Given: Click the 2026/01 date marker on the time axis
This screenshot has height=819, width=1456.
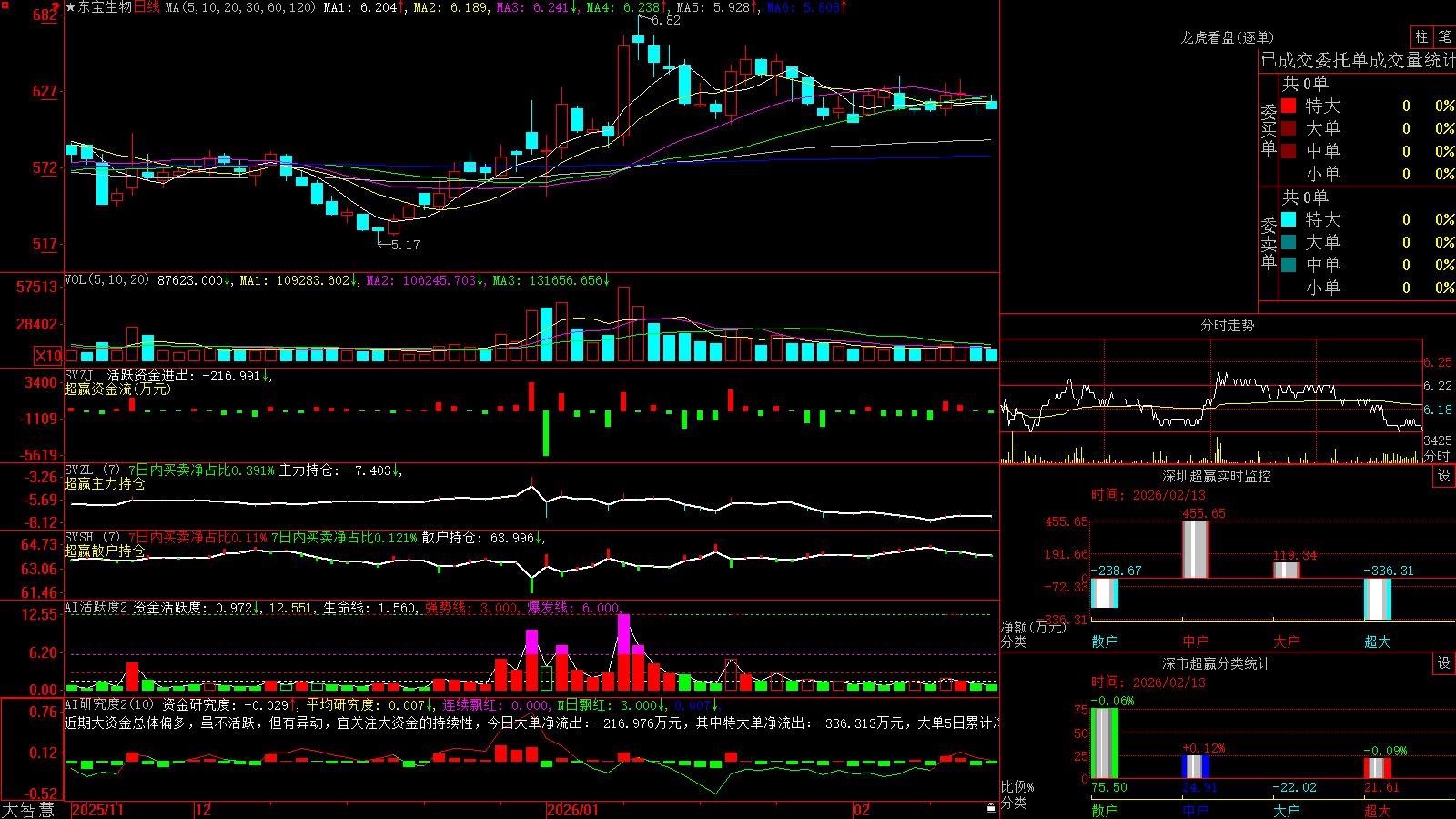Looking at the screenshot, I should click(573, 810).
